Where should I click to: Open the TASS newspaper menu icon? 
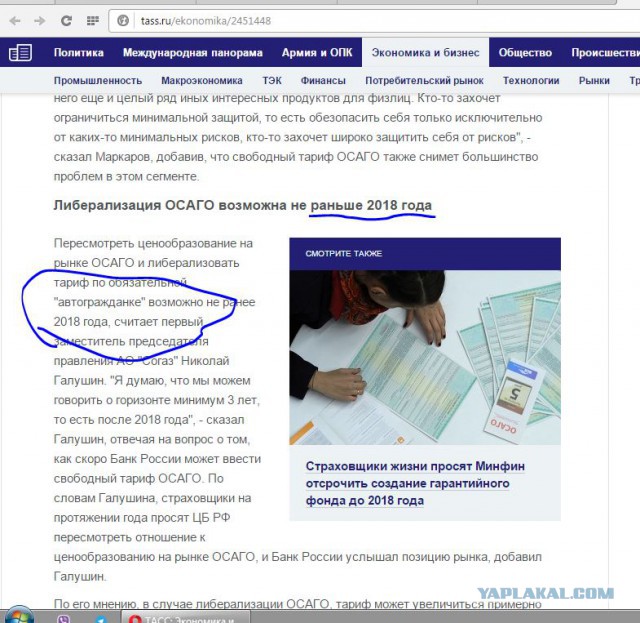tap(20, 53)
